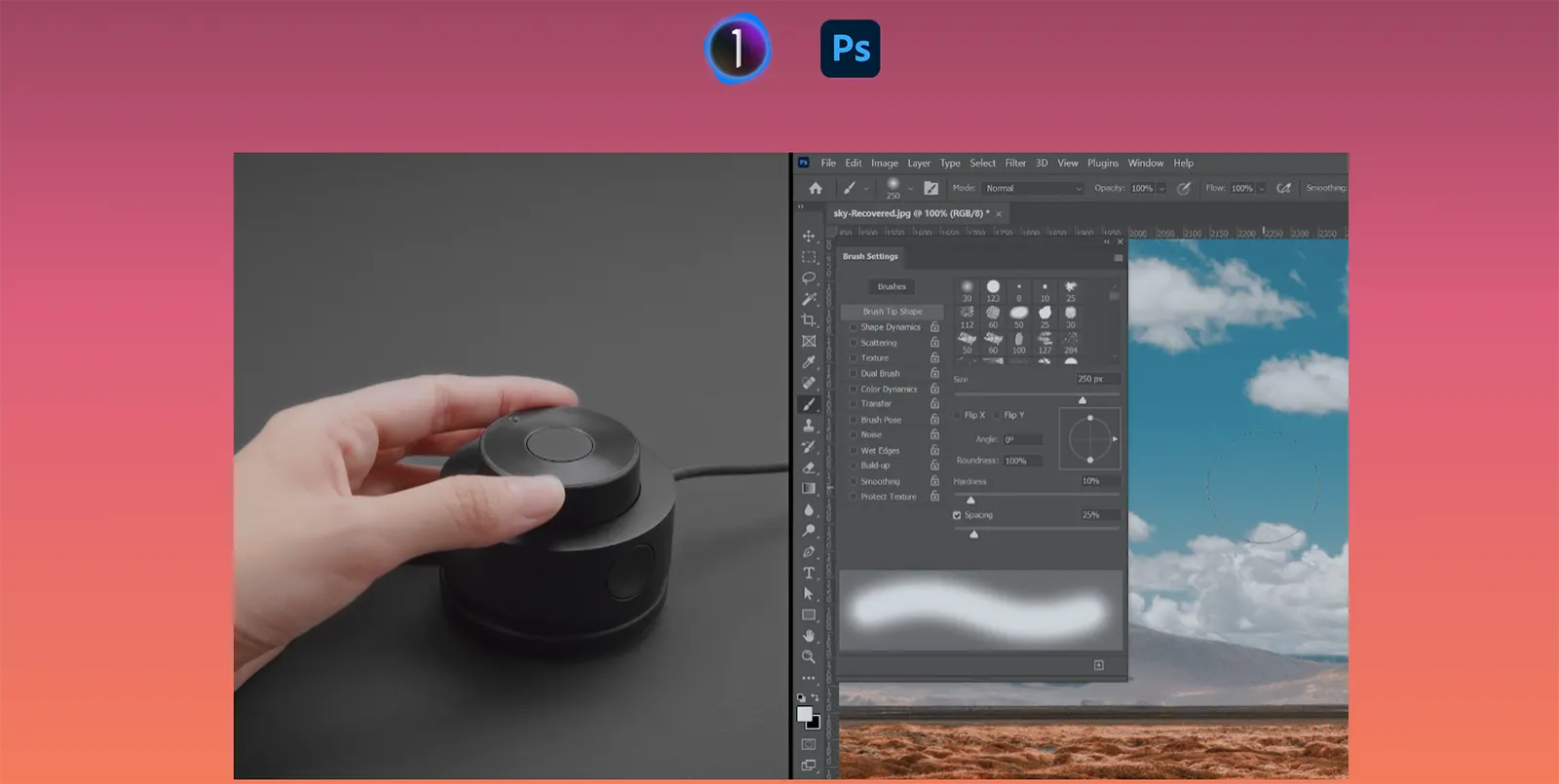Screen dimensions: 1559x784
Task: Select the Dodge tool
Action: [x=809, y=531]
